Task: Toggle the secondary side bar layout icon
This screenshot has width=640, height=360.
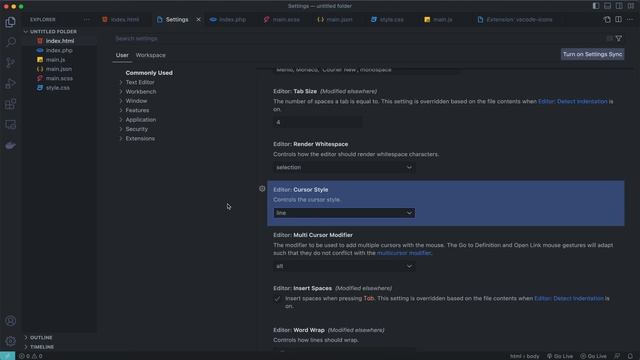Action: pos(619,6)
